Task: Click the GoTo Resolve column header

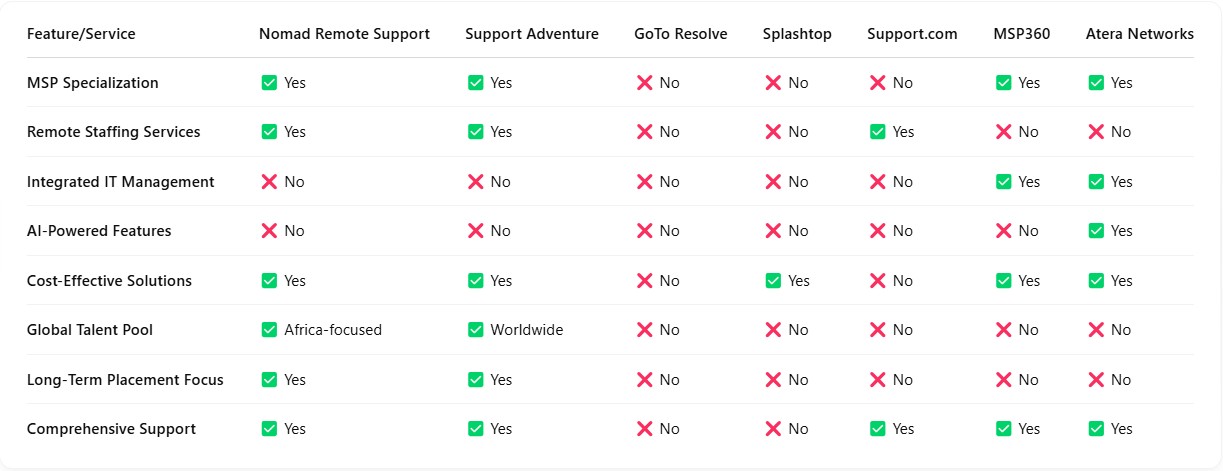Action: click(x=681, y=34)
